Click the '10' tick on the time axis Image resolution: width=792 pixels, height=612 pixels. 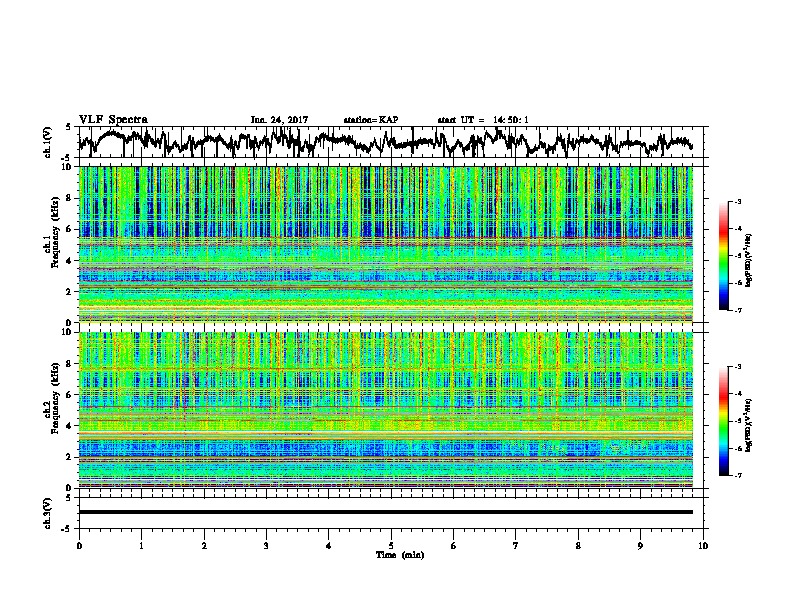[x=703, y=546]
